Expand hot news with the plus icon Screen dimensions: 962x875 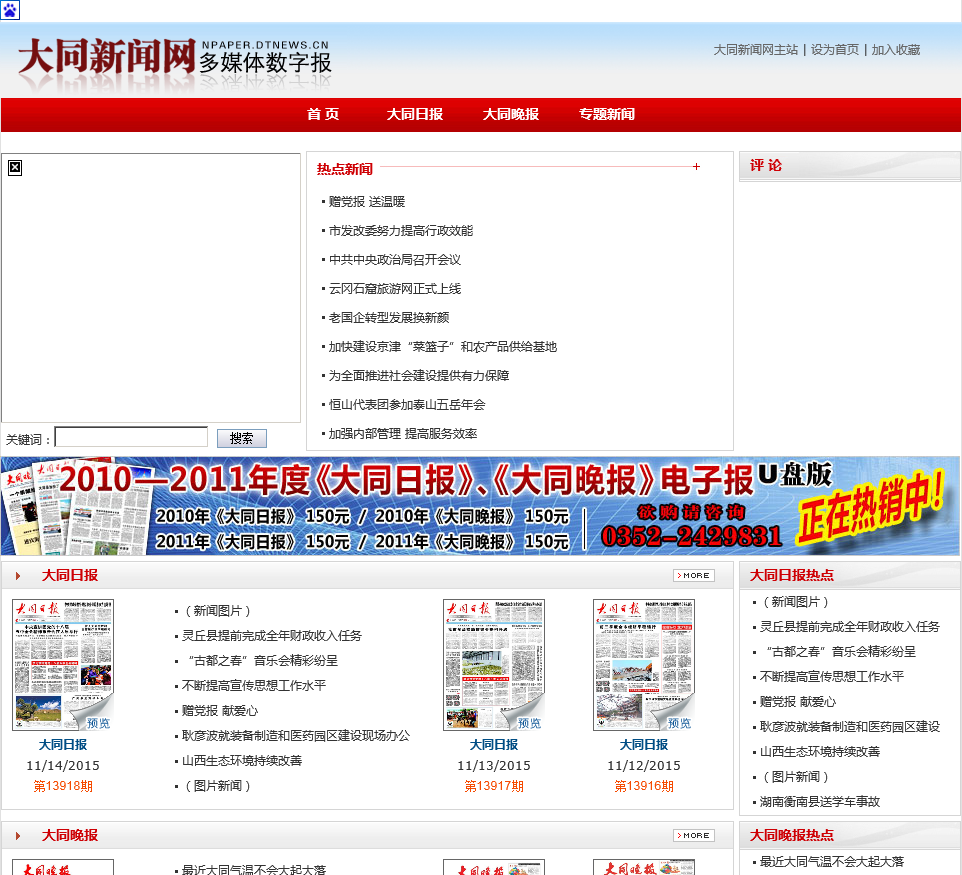pos(696,166)
